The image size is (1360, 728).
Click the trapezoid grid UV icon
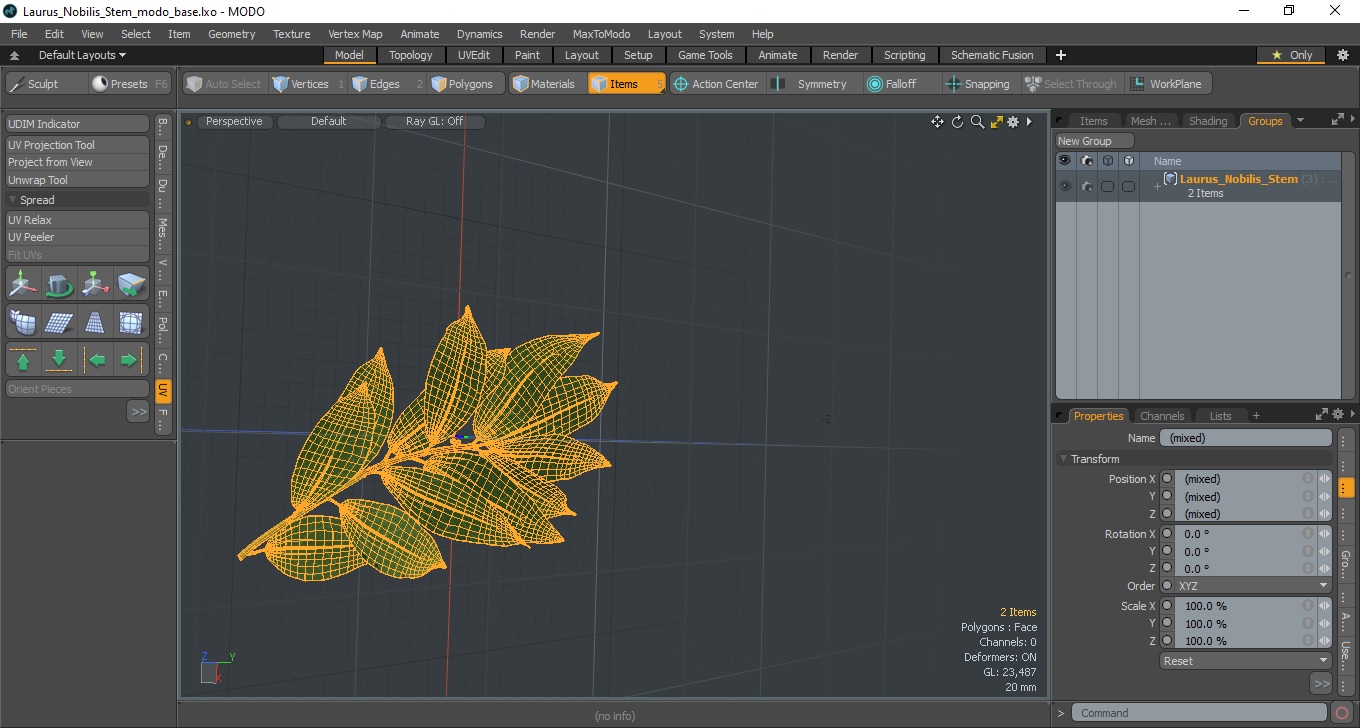tap(95, 322)
